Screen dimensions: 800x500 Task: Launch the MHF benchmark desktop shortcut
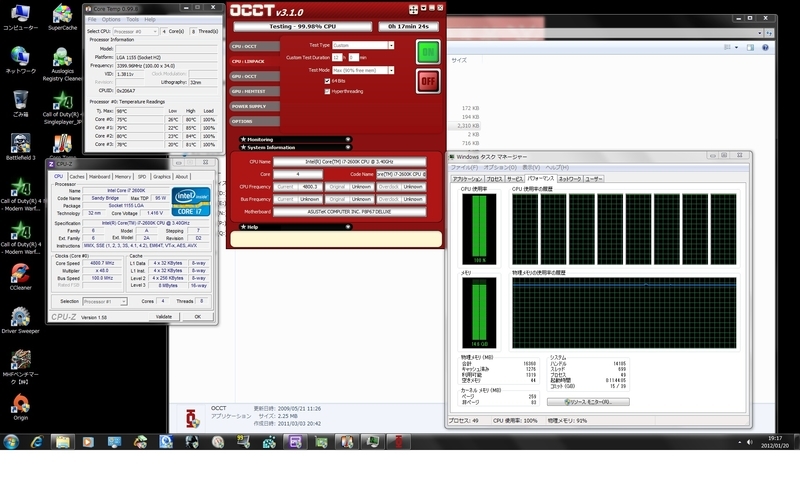tap(20, 367)
